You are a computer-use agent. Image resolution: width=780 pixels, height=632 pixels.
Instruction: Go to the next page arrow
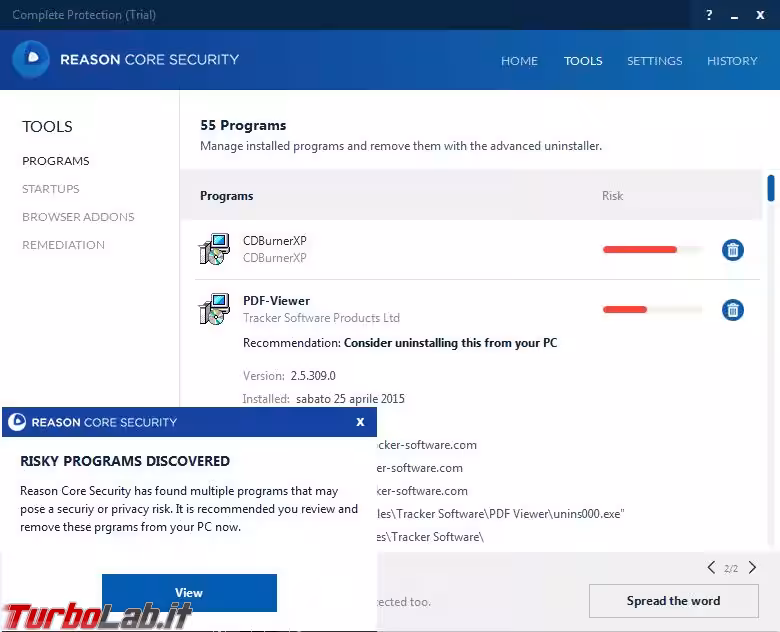[751, 568]
